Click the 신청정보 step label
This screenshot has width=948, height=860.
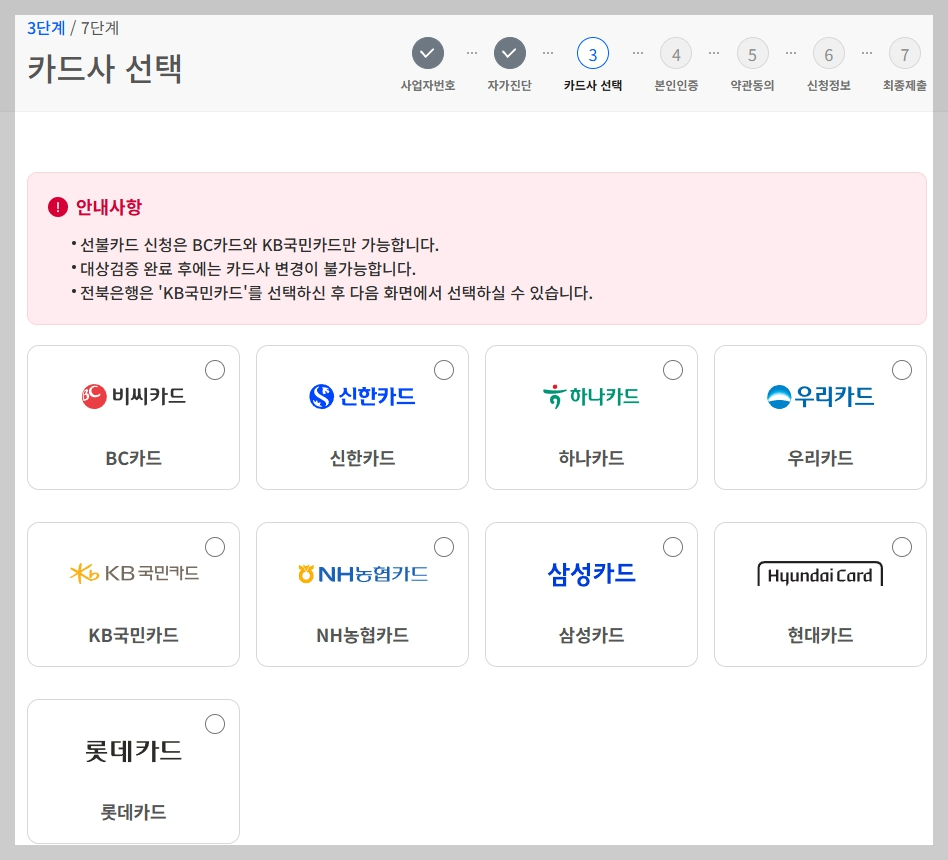[x=828, y=85]
